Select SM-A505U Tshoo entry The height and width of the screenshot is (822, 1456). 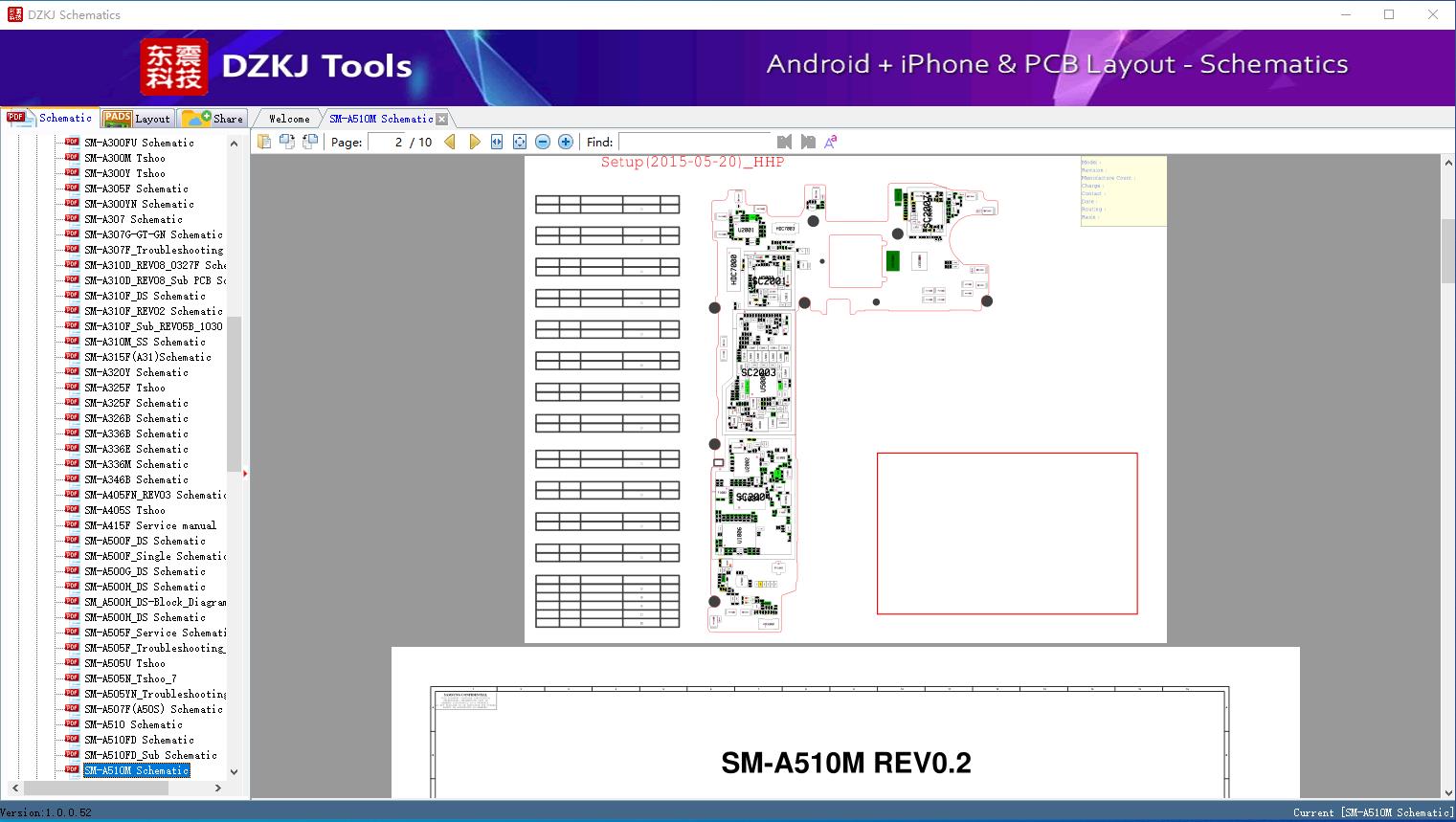click(124, 663)
